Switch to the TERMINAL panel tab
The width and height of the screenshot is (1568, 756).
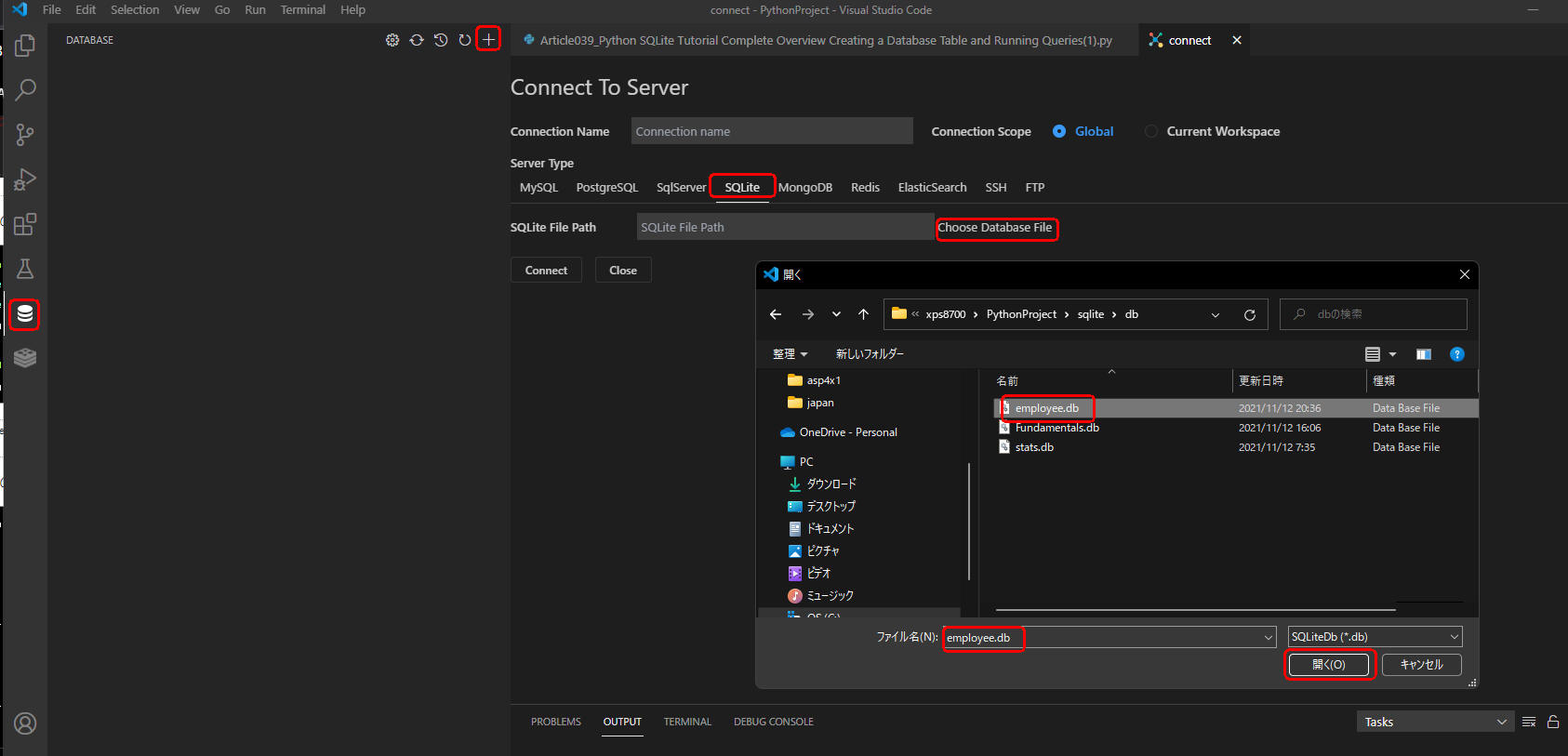coord(687,722)
